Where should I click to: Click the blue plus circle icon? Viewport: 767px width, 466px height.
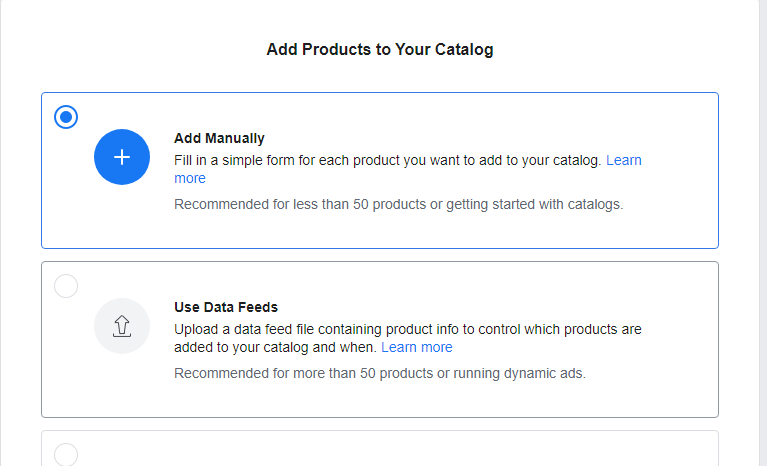pos(122,157)
